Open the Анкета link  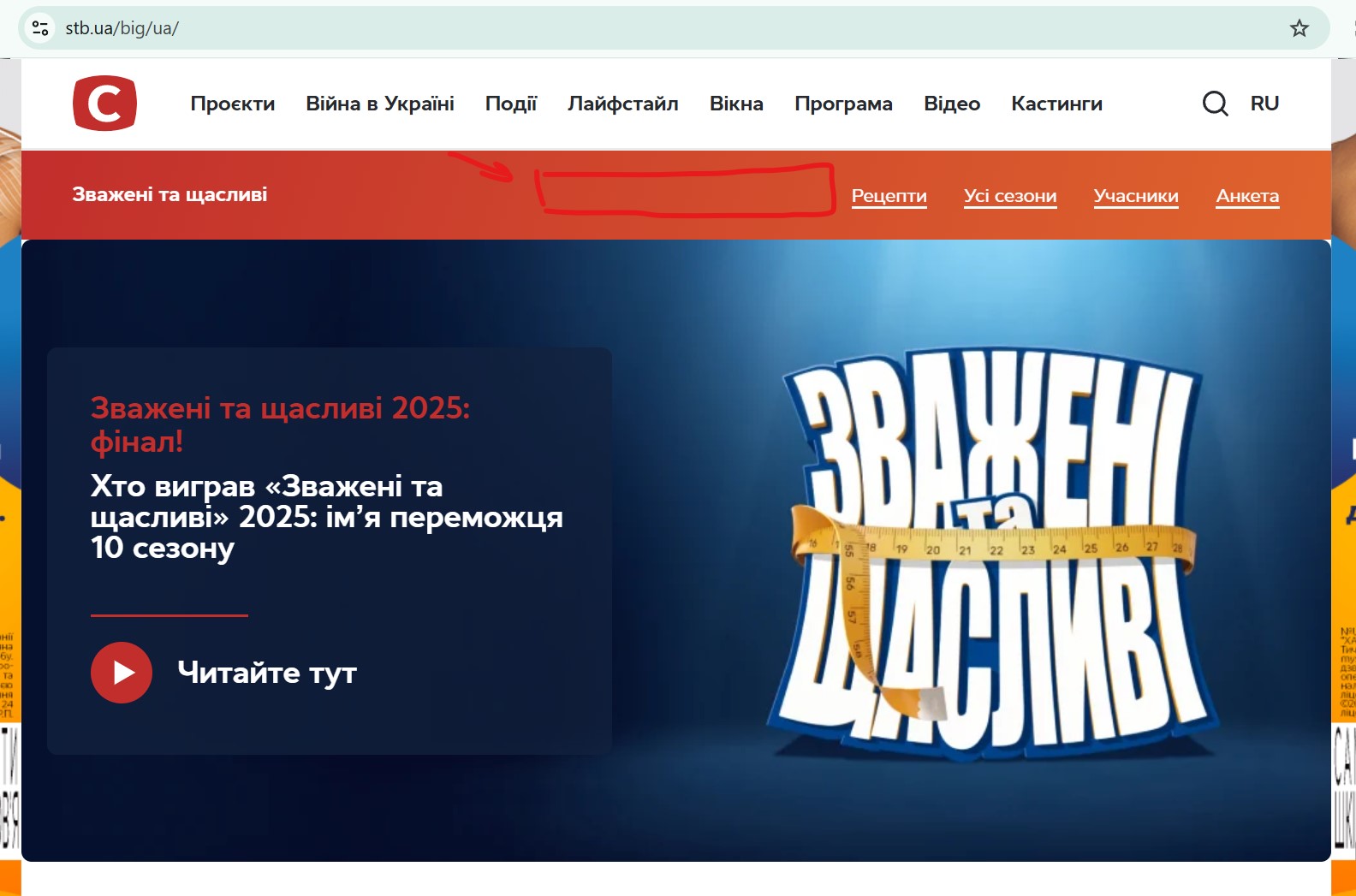[1247, 196]
